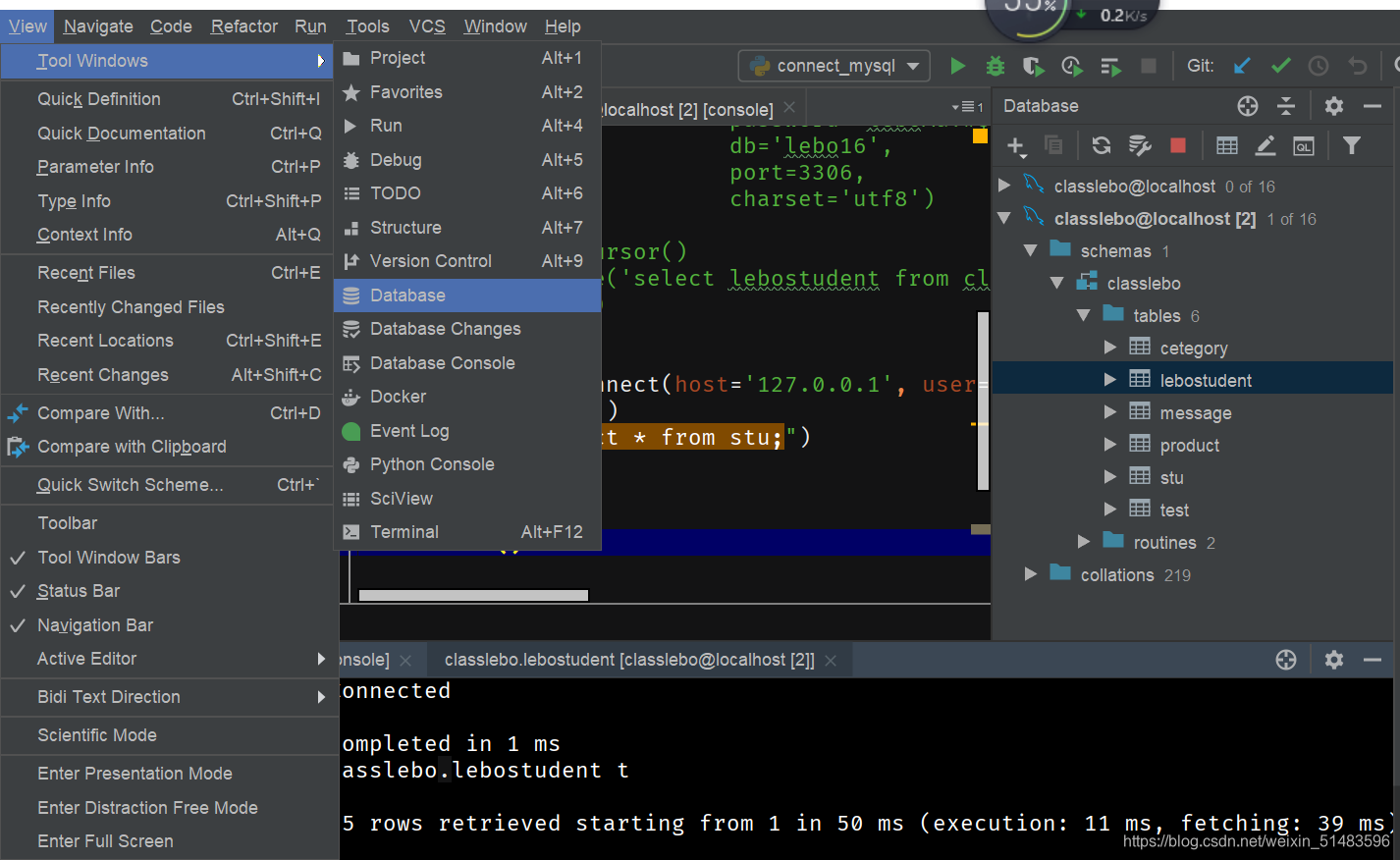The image size is (1400, 860).
Task: Click yellow warning marker in editor gutter
Action: [980, 136]
